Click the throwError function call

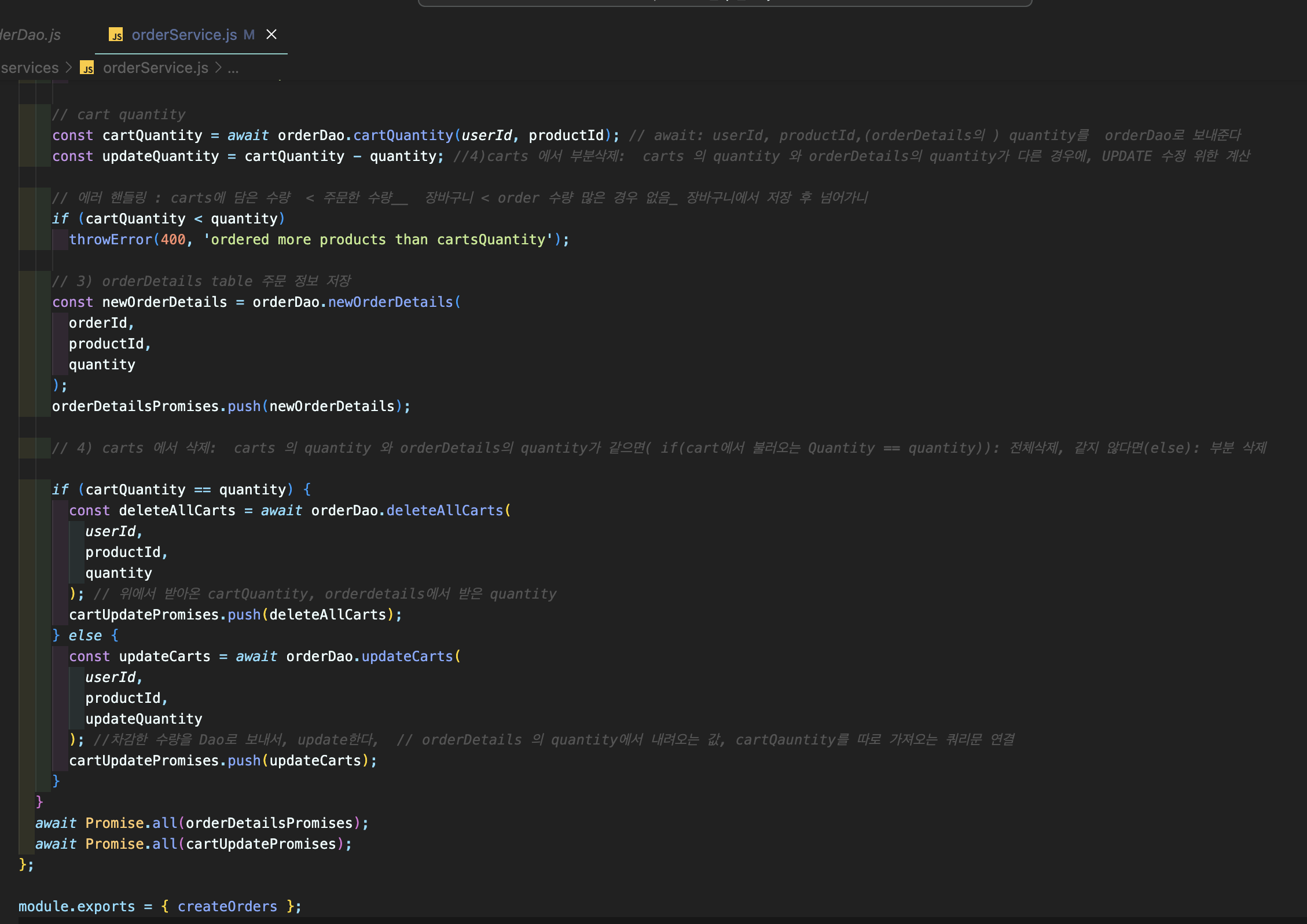point(110,240)
